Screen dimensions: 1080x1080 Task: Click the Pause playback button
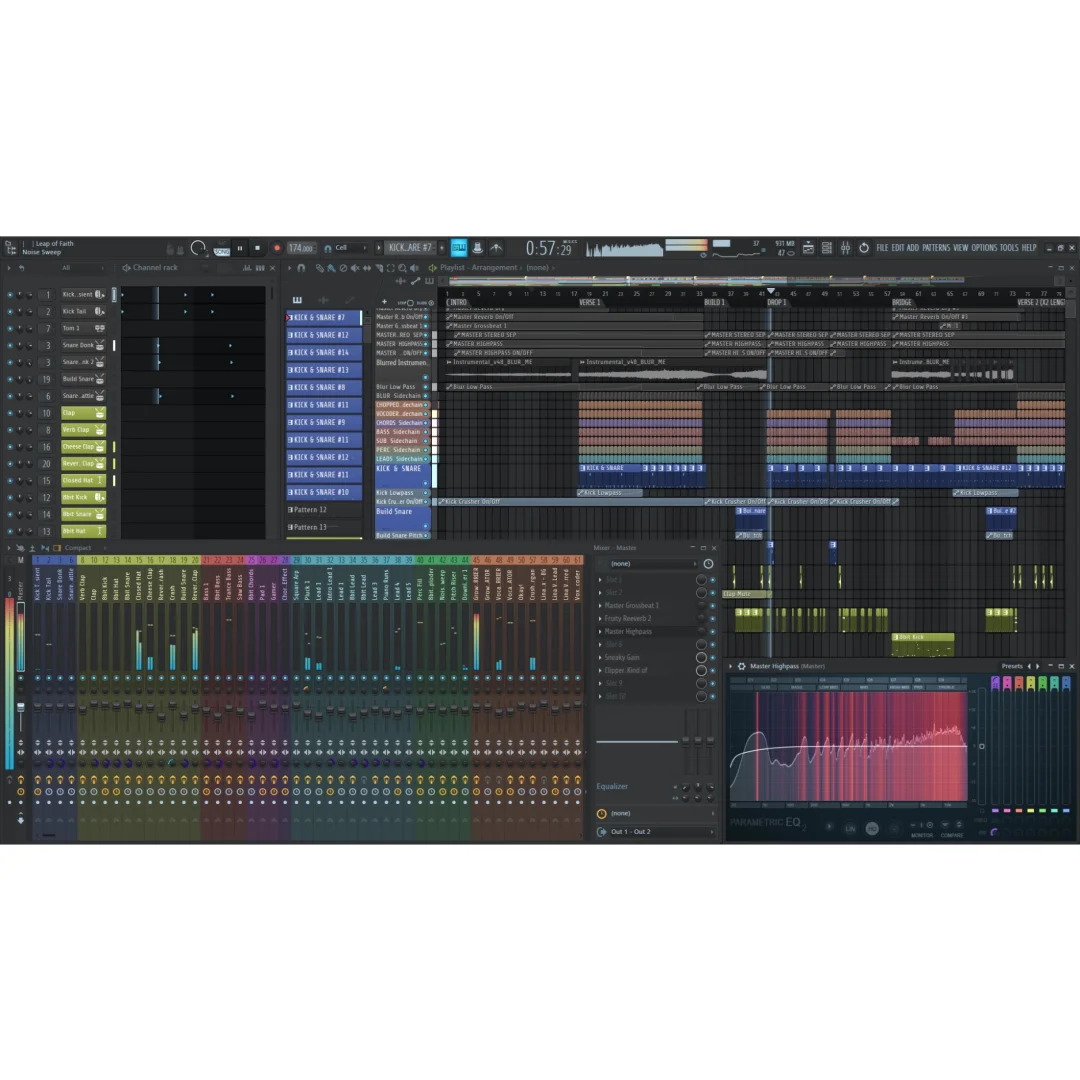[240, 248]
